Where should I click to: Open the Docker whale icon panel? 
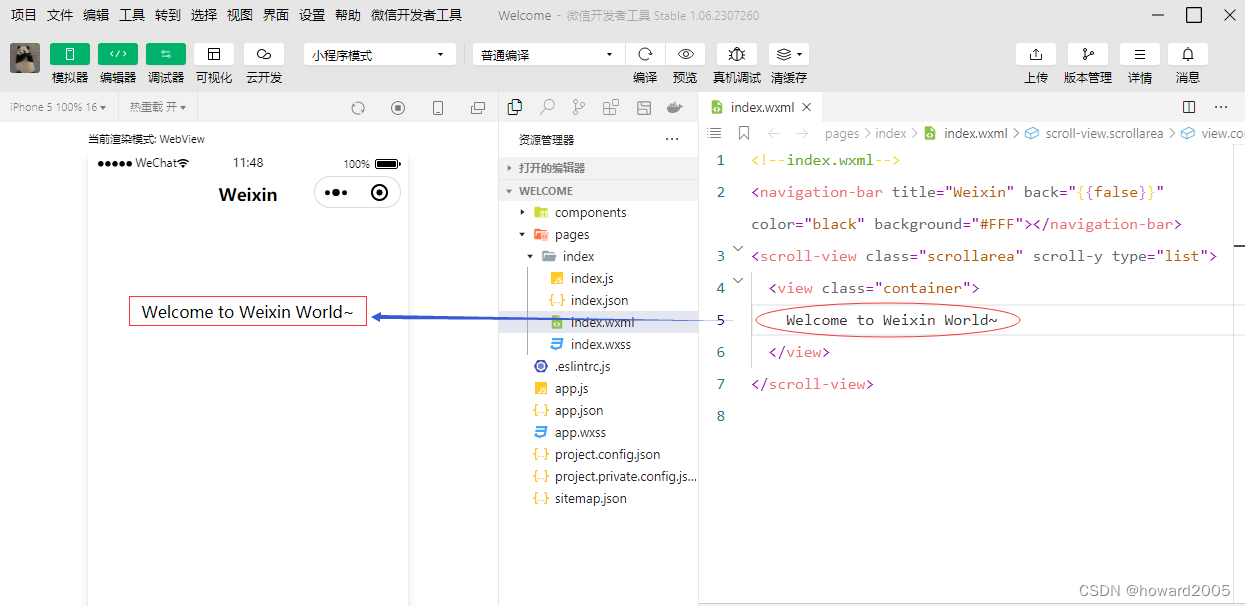click(x=675, y=107)
